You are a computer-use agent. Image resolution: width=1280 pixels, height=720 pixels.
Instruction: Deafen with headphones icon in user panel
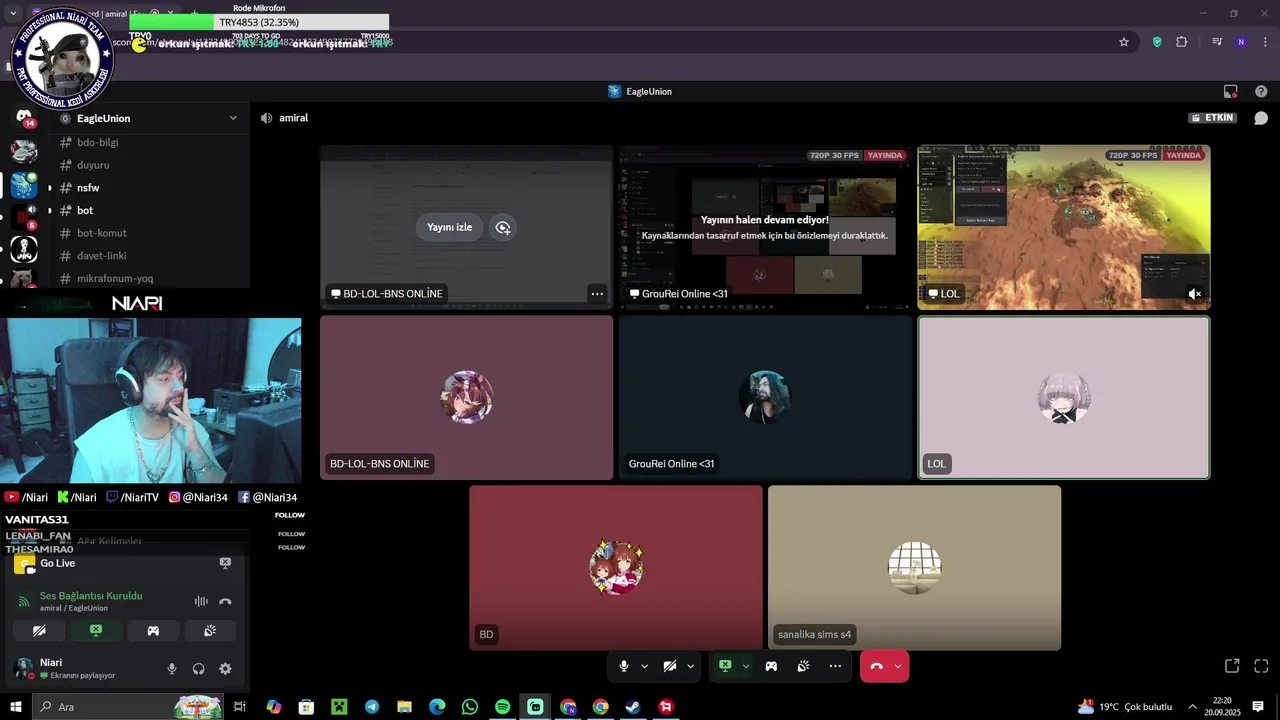click(x=198, y=669)
